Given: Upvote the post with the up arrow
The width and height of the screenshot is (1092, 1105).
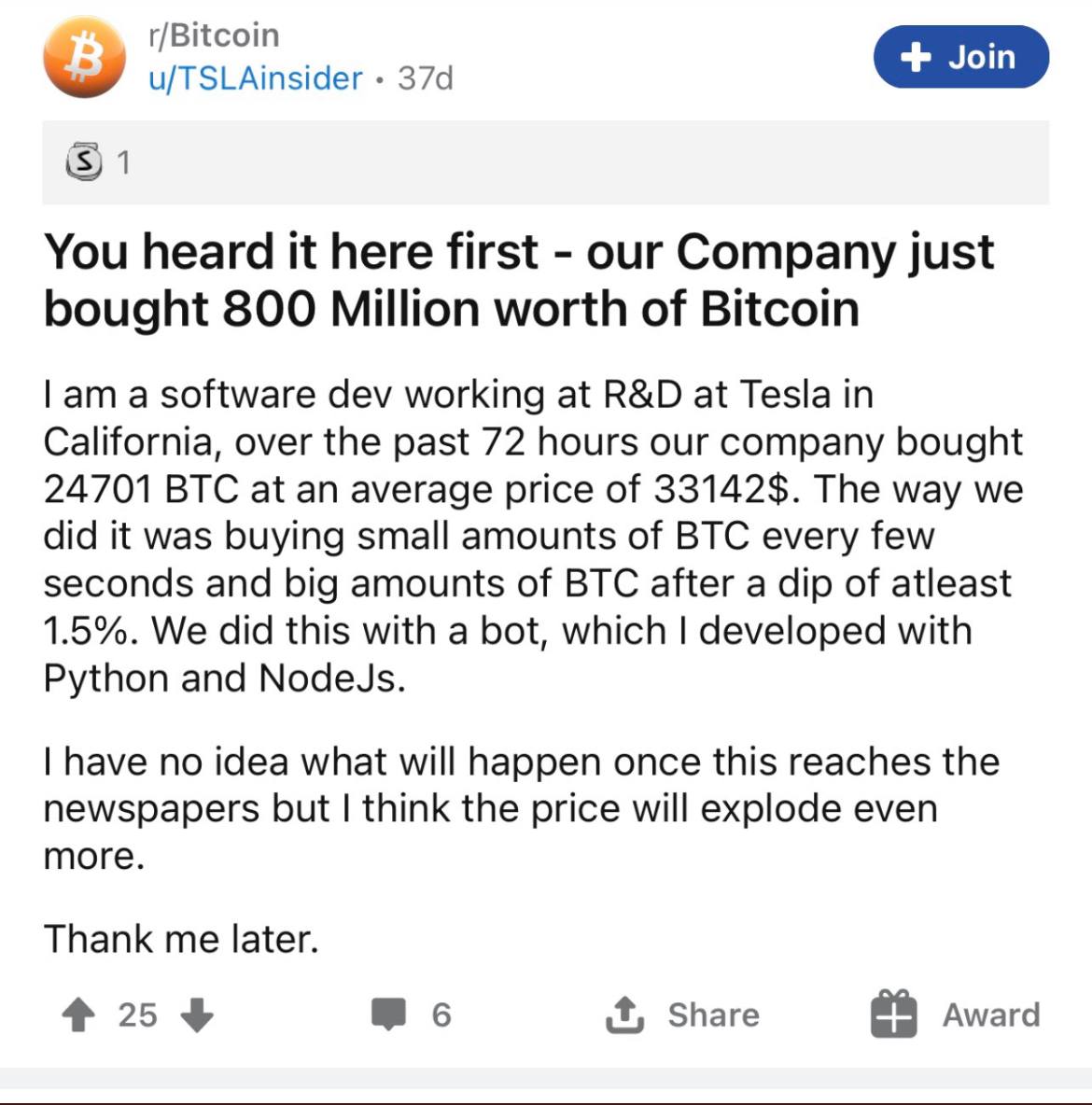Looking at the screenshot, I should pos(78,1014).
